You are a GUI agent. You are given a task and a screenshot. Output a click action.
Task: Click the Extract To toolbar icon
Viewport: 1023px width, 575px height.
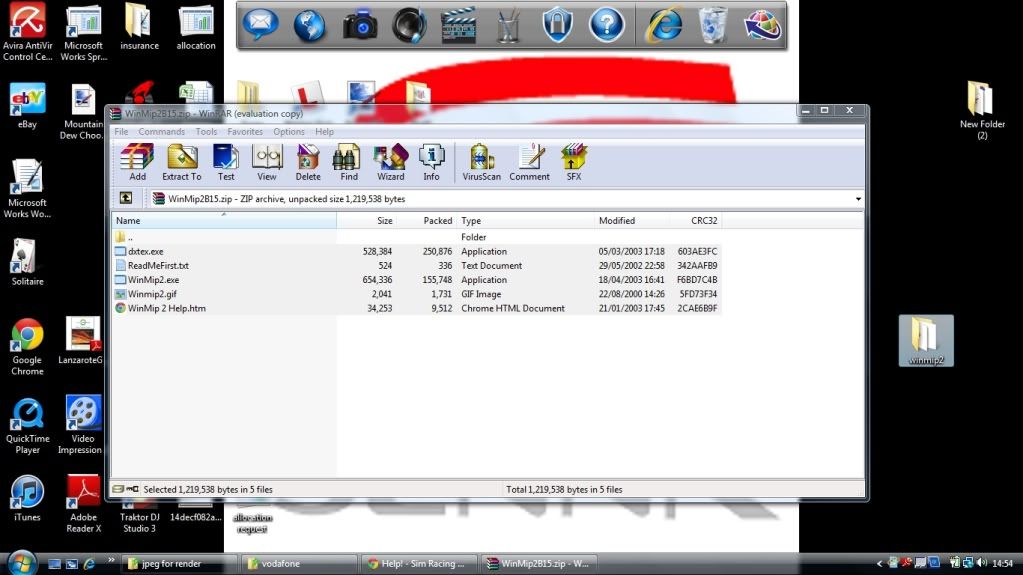coord(182,161)
